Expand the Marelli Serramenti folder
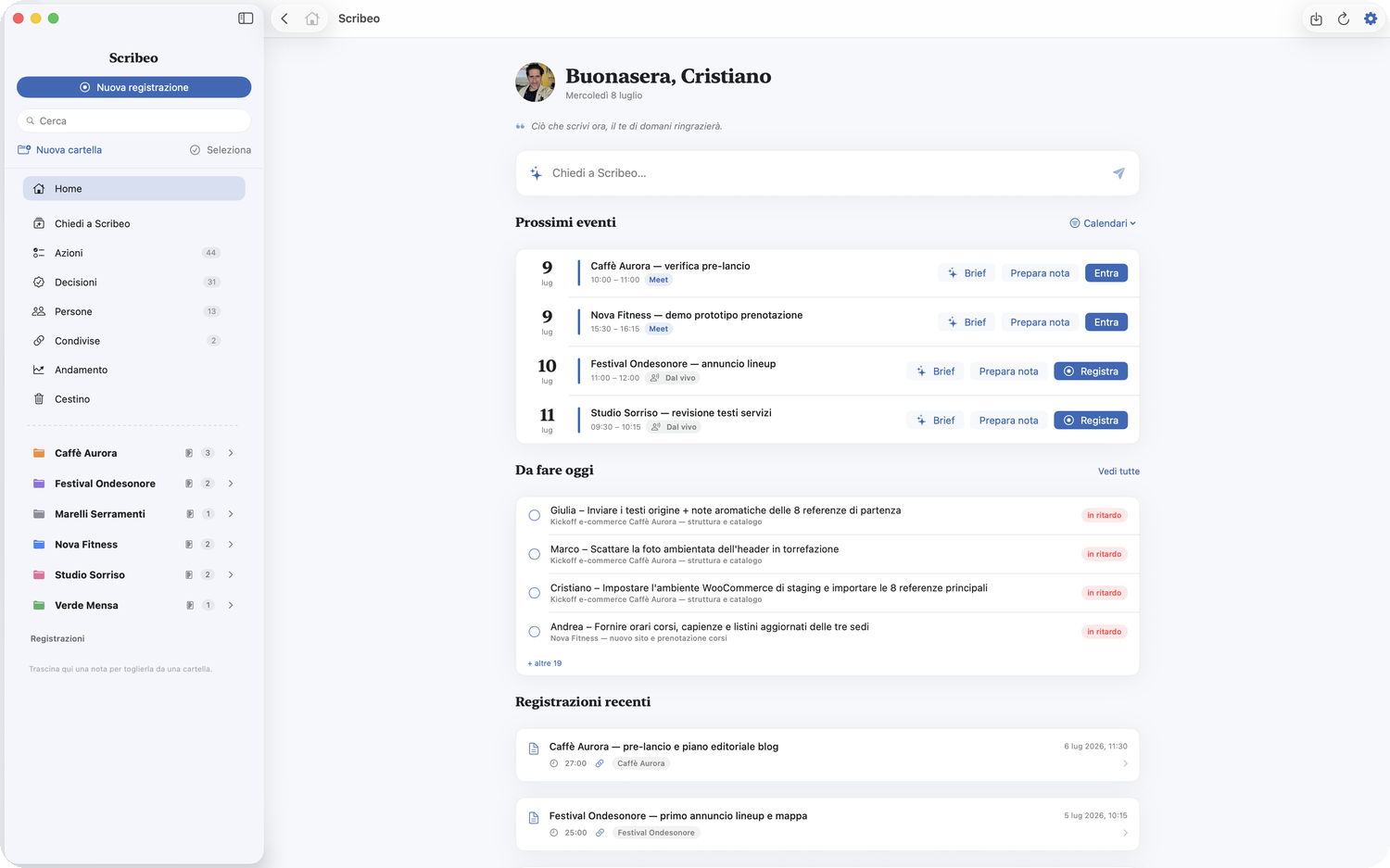The image size is (1390, 868). tap(231, 514)
